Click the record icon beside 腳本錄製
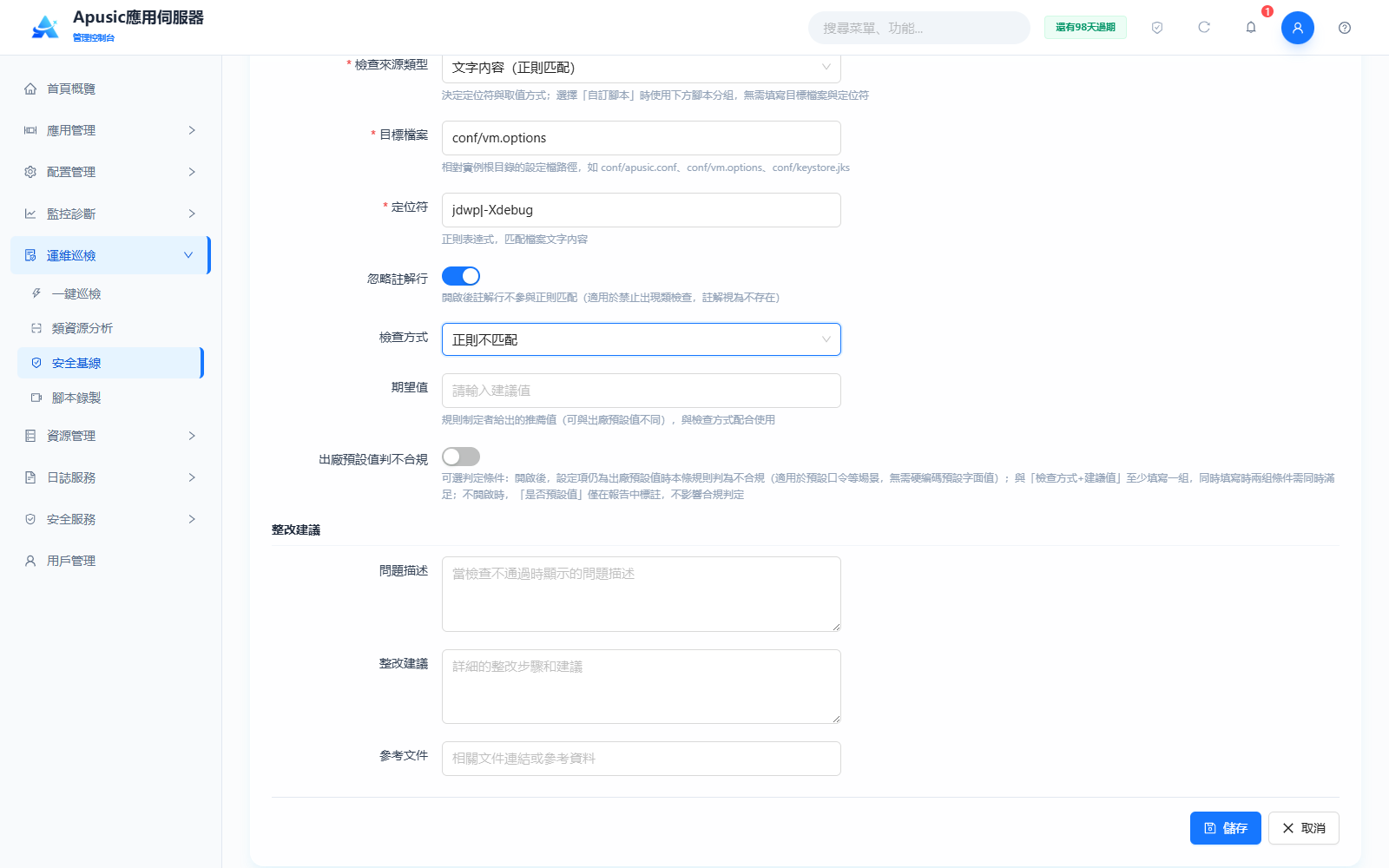1389x868 pixels. coord(36,398)
